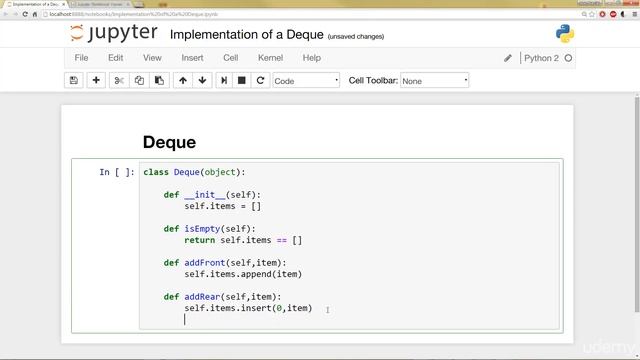Click the Python 2 kernel label
This screenshot has height=360, width=640.
click(541, 58)
